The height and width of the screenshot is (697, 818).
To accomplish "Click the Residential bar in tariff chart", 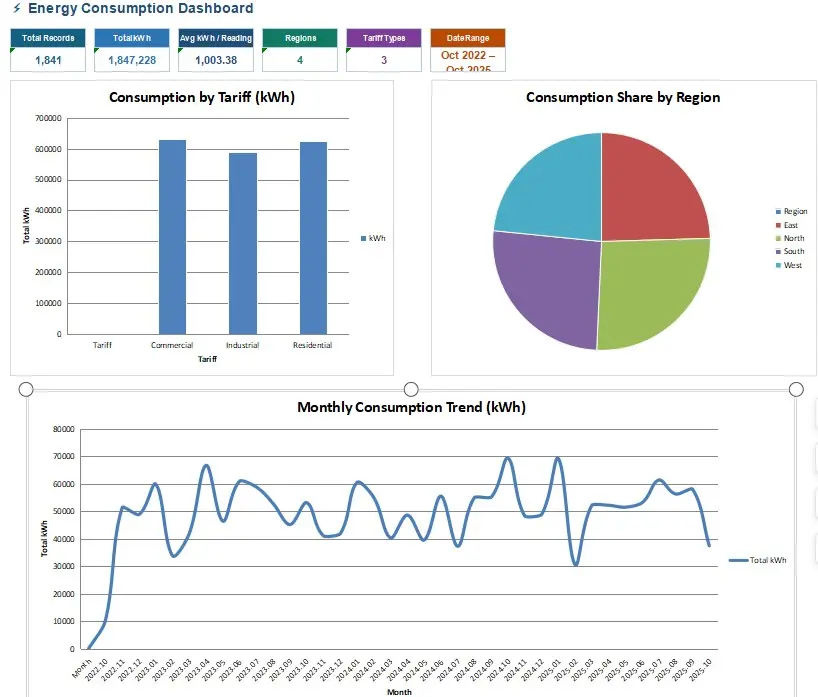I will pos(313,238).
